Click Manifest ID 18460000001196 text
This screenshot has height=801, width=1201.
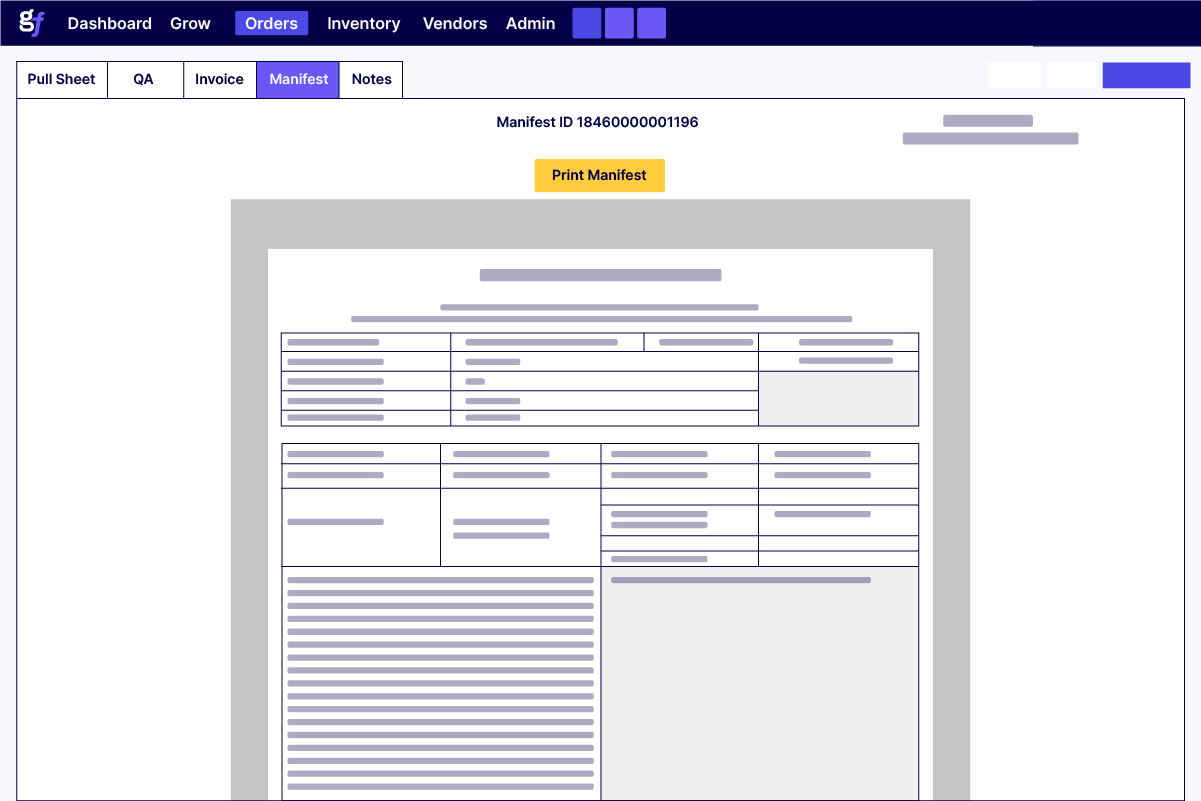click(598, 122)
